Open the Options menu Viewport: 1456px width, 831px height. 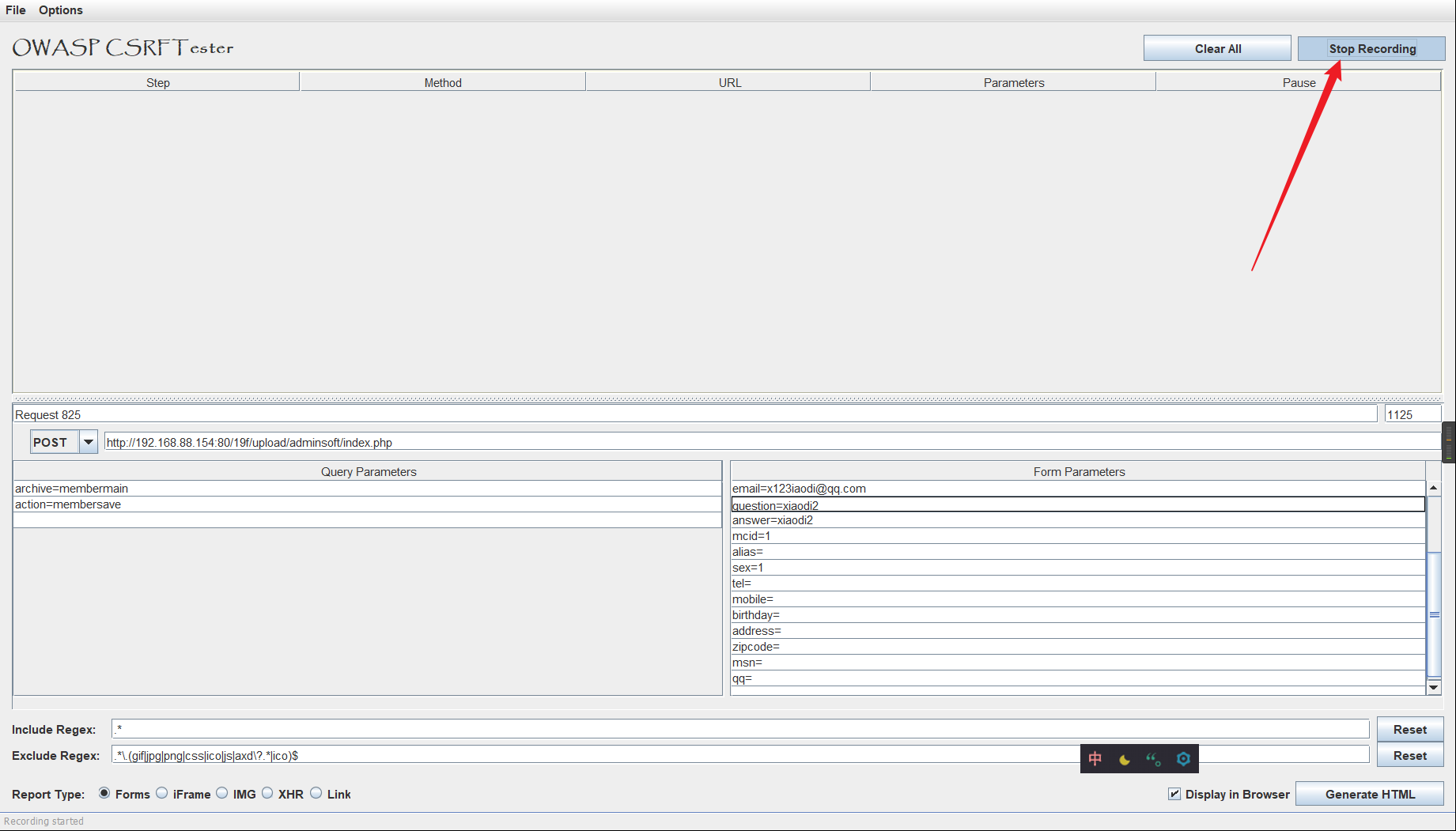(x=60, y=9)
